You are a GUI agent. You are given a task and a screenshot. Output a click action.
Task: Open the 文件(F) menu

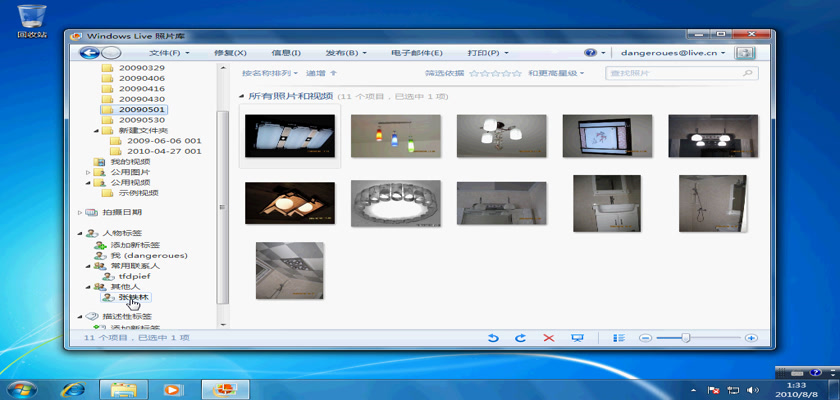click(x=169, y=52)
